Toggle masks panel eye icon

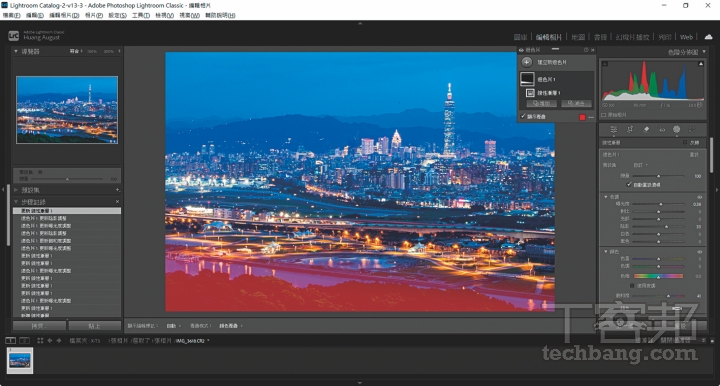coord(521,50)
